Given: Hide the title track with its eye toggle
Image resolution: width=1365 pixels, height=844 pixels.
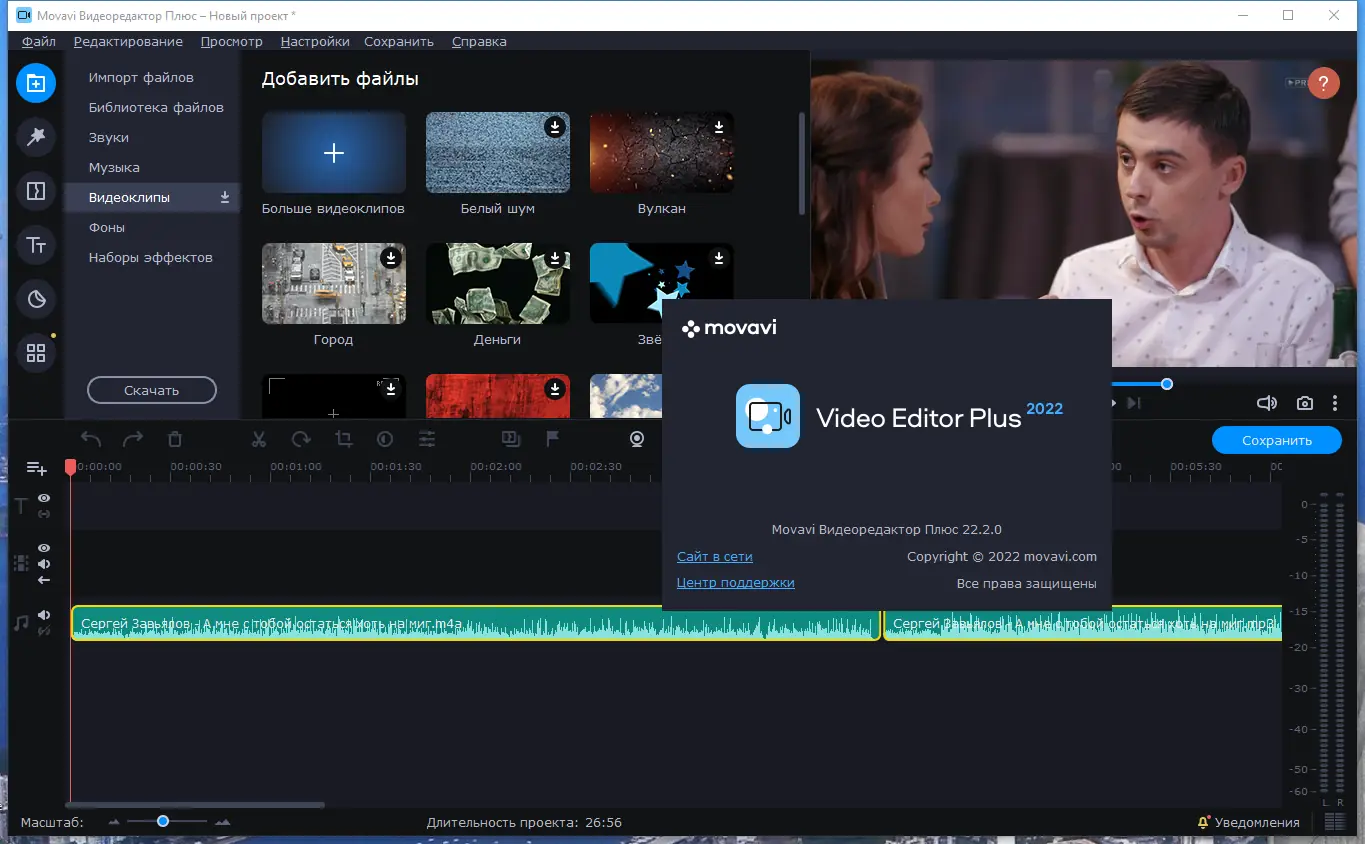Looking at the screenshot, I should pos(43,497).
